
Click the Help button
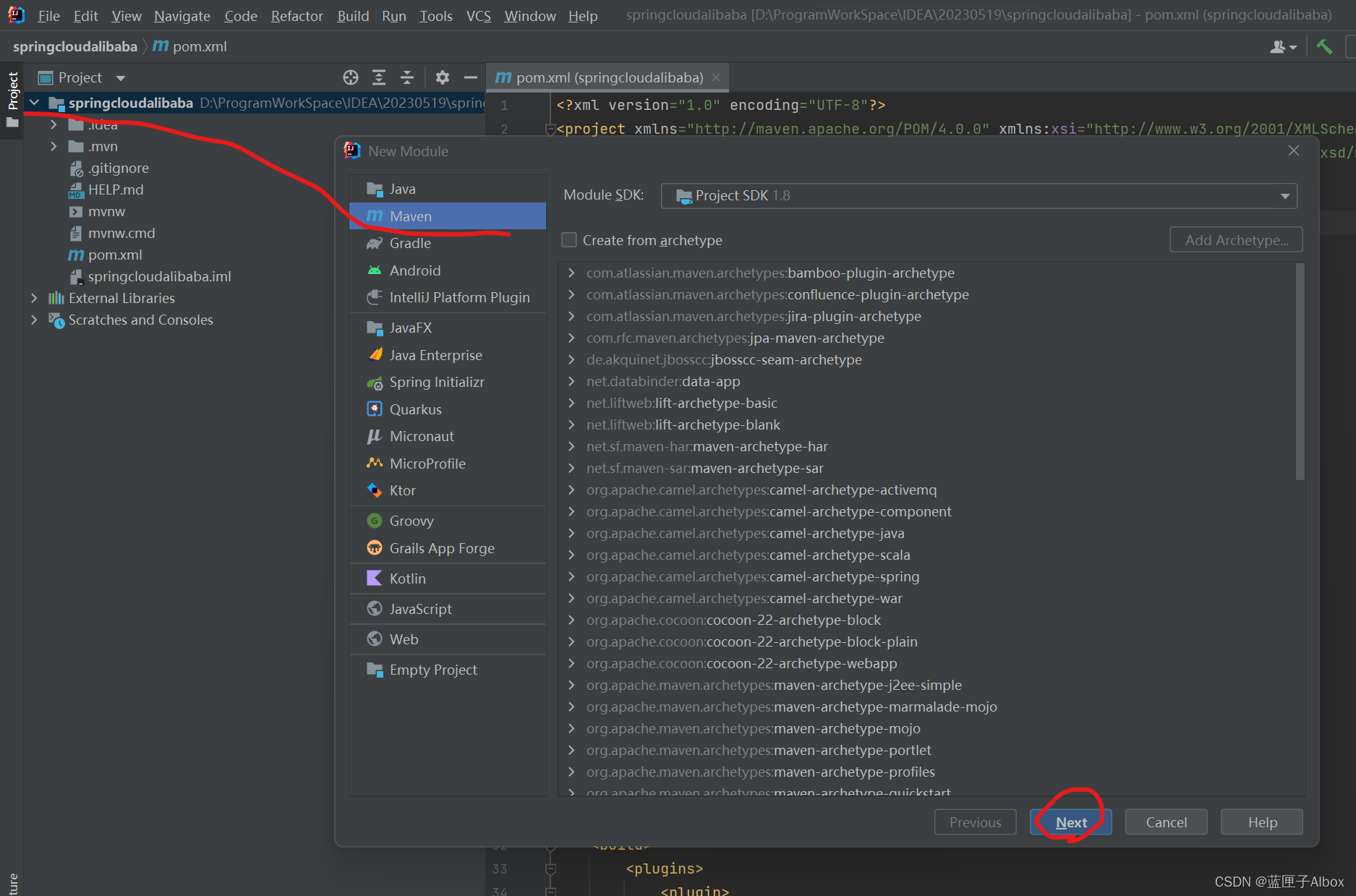pos(1262,822)
